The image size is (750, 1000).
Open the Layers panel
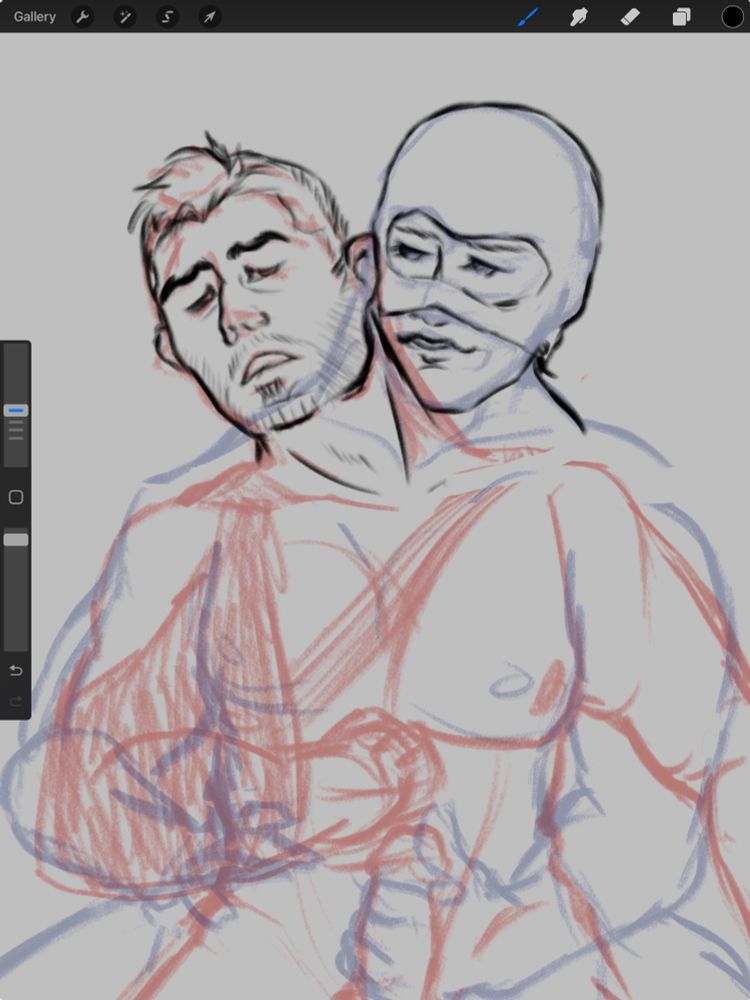tap(681, 17)
